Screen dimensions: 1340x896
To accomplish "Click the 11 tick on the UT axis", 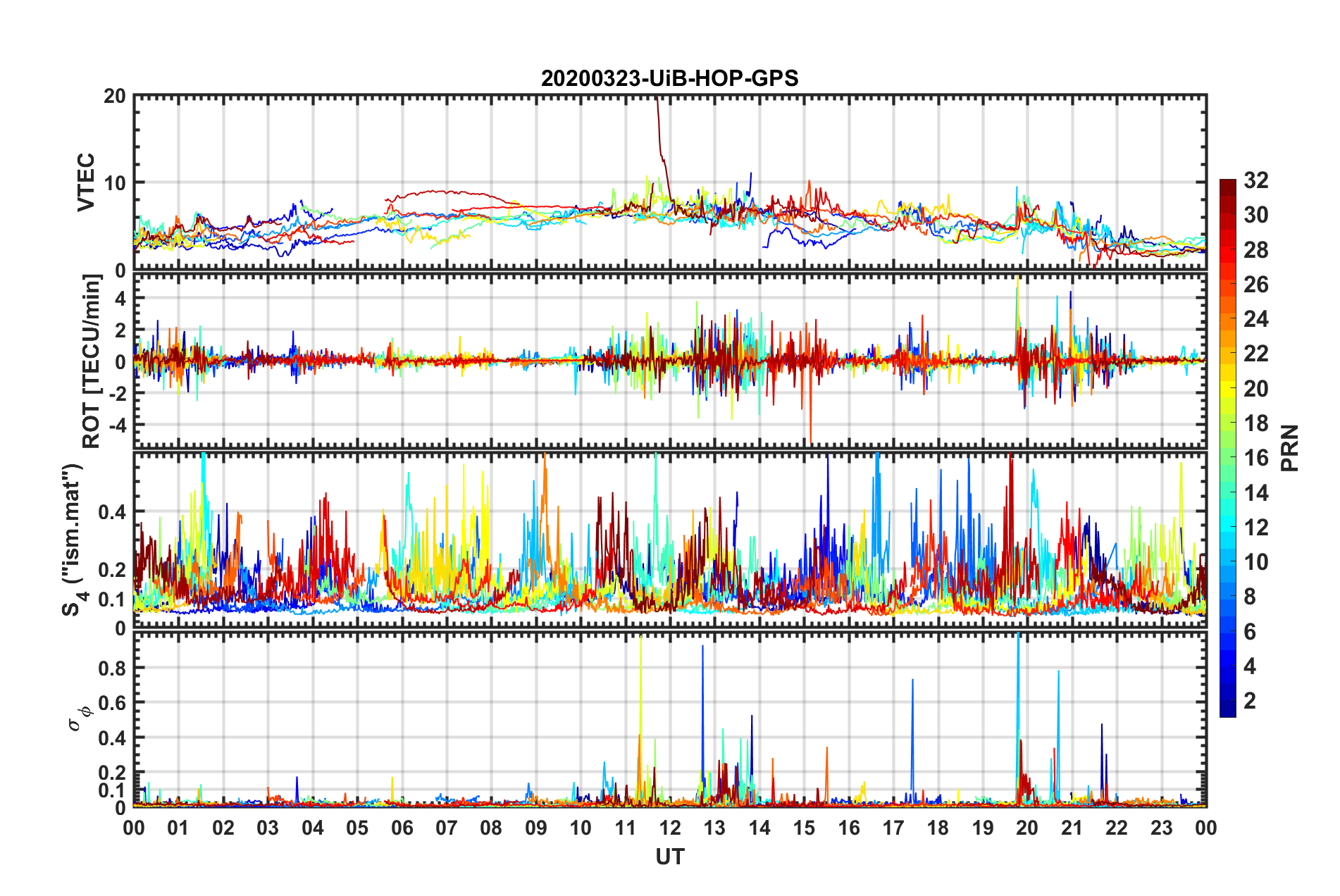I will [626, 828].
